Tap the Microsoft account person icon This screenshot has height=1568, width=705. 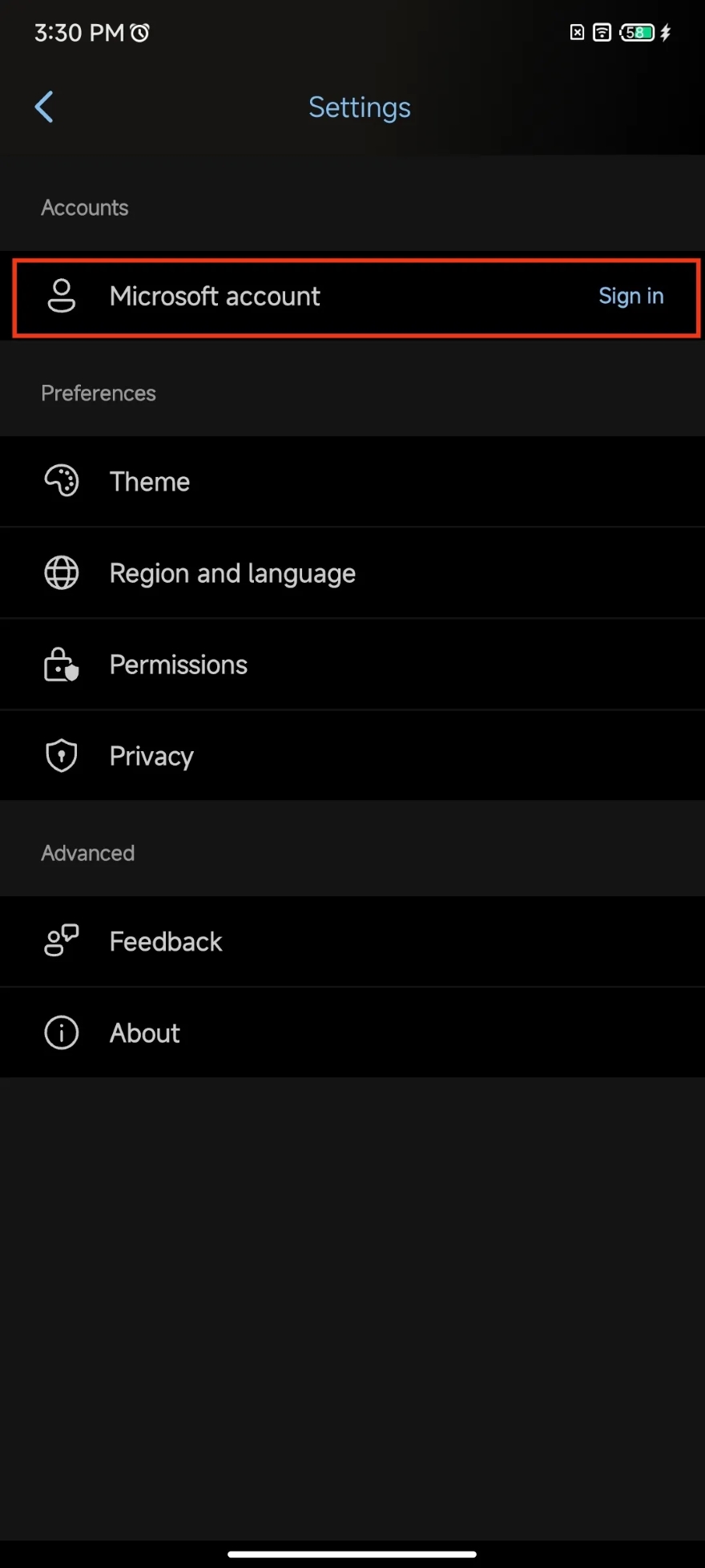click(x=61, y=296)
